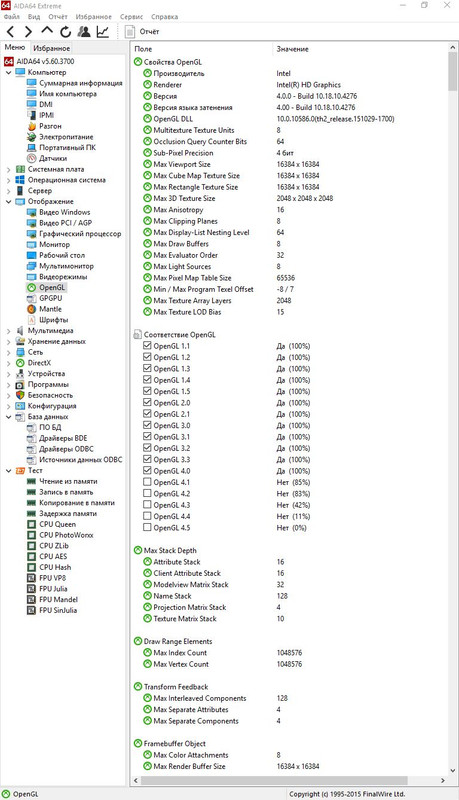Open the GPGPU tree item
This screenshot has height=800, width=459.
50,298
